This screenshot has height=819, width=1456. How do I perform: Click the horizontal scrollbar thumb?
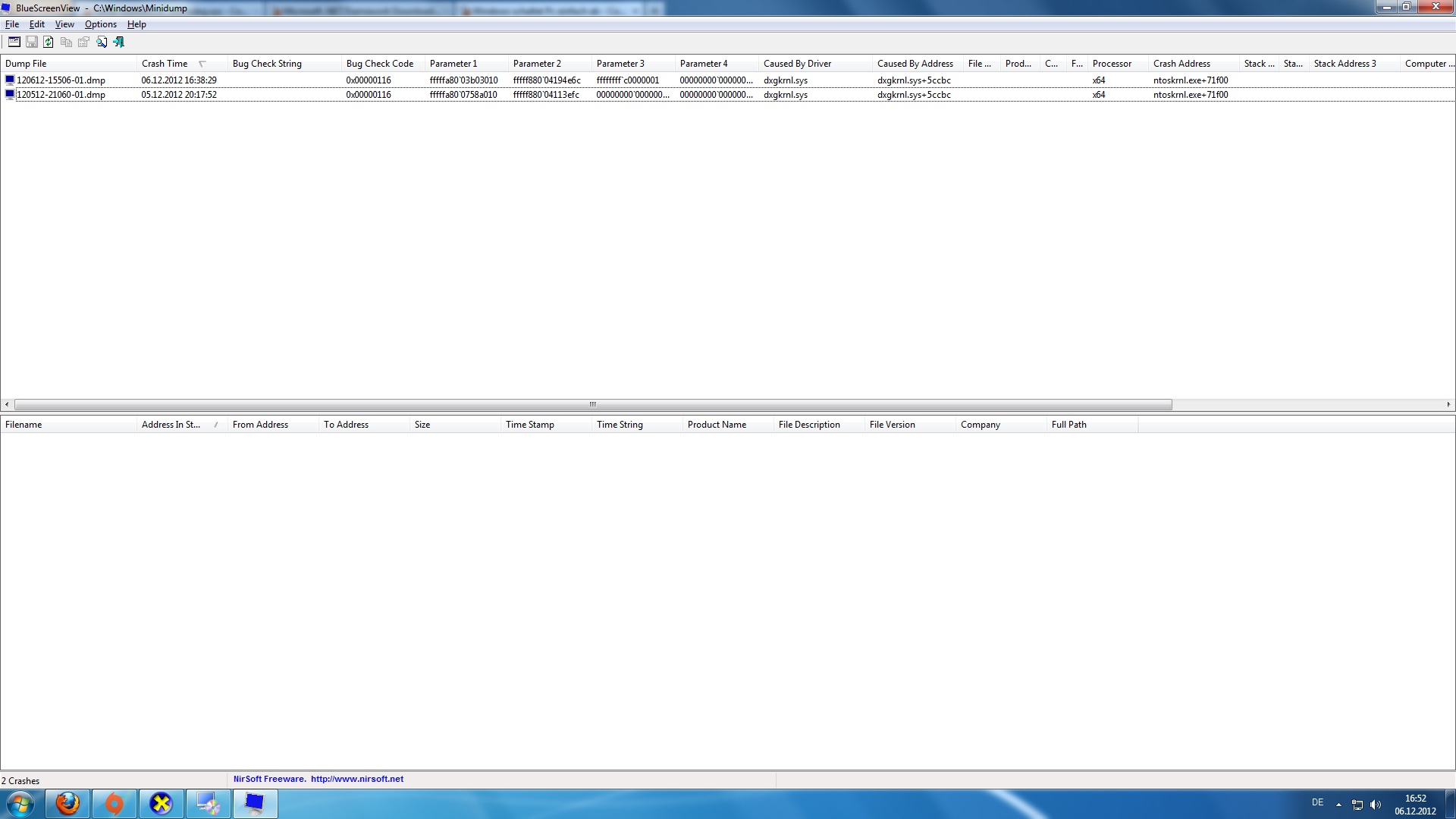click(x=593, y=405)
